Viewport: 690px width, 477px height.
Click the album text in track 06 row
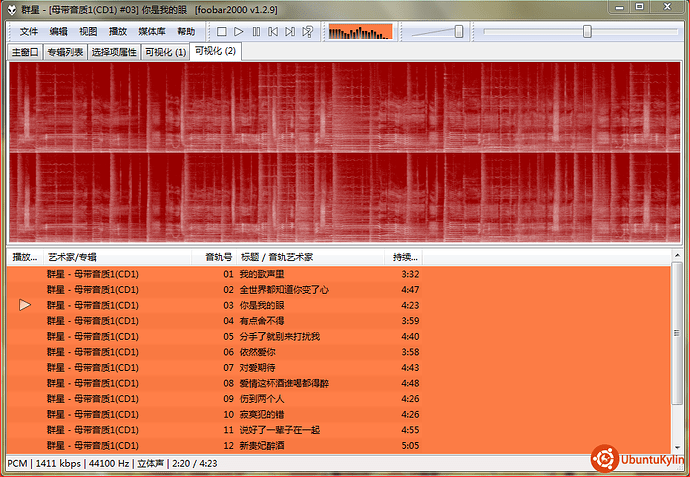pyautogui.click(x=93, y=352)
